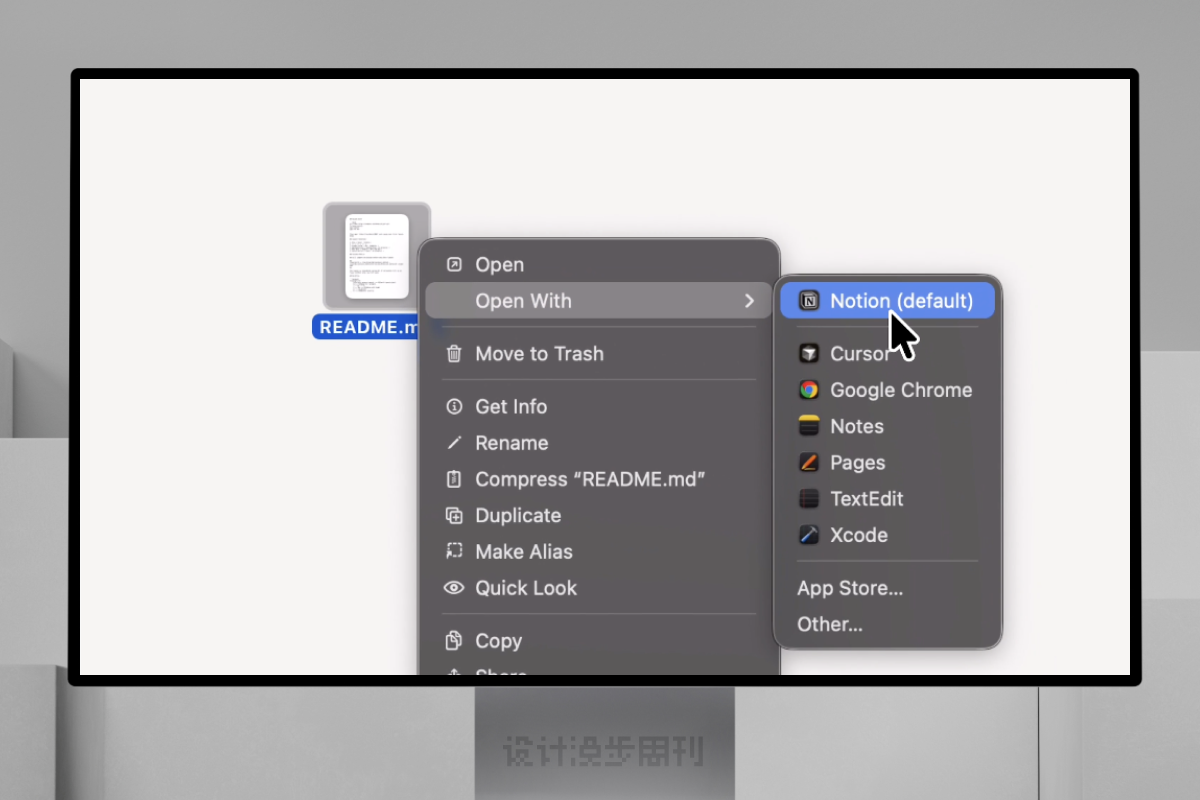Click the Compress archive icon
Image resolution: width=1200 pixels, height=800 pixels.
click(x=454, y=479)
